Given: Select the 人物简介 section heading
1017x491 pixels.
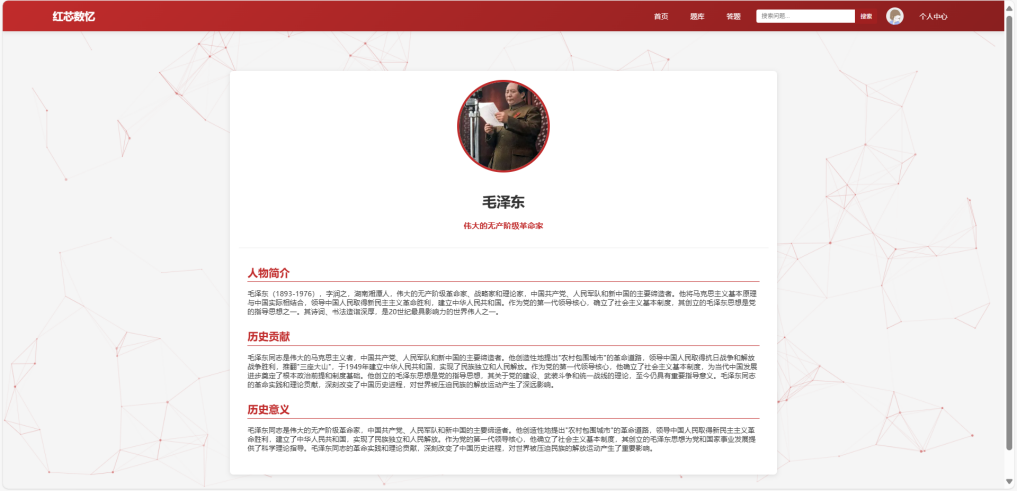Looking at the screenshot, I should tap(269, 273).
